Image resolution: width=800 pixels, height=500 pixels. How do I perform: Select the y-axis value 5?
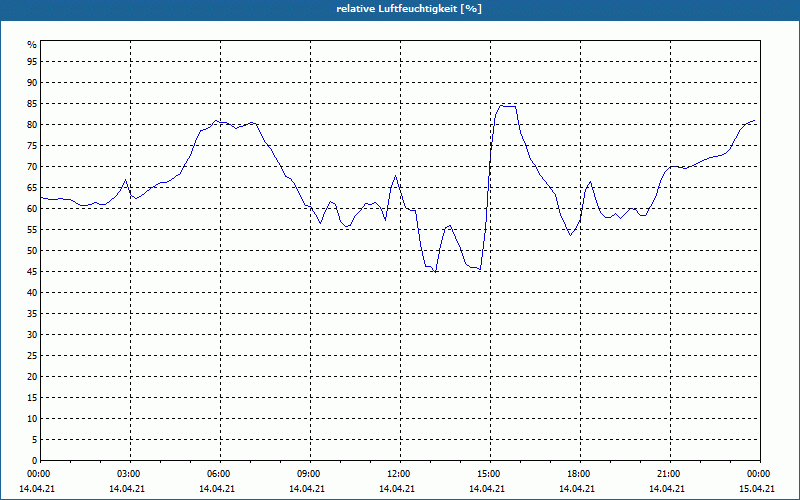34,440
